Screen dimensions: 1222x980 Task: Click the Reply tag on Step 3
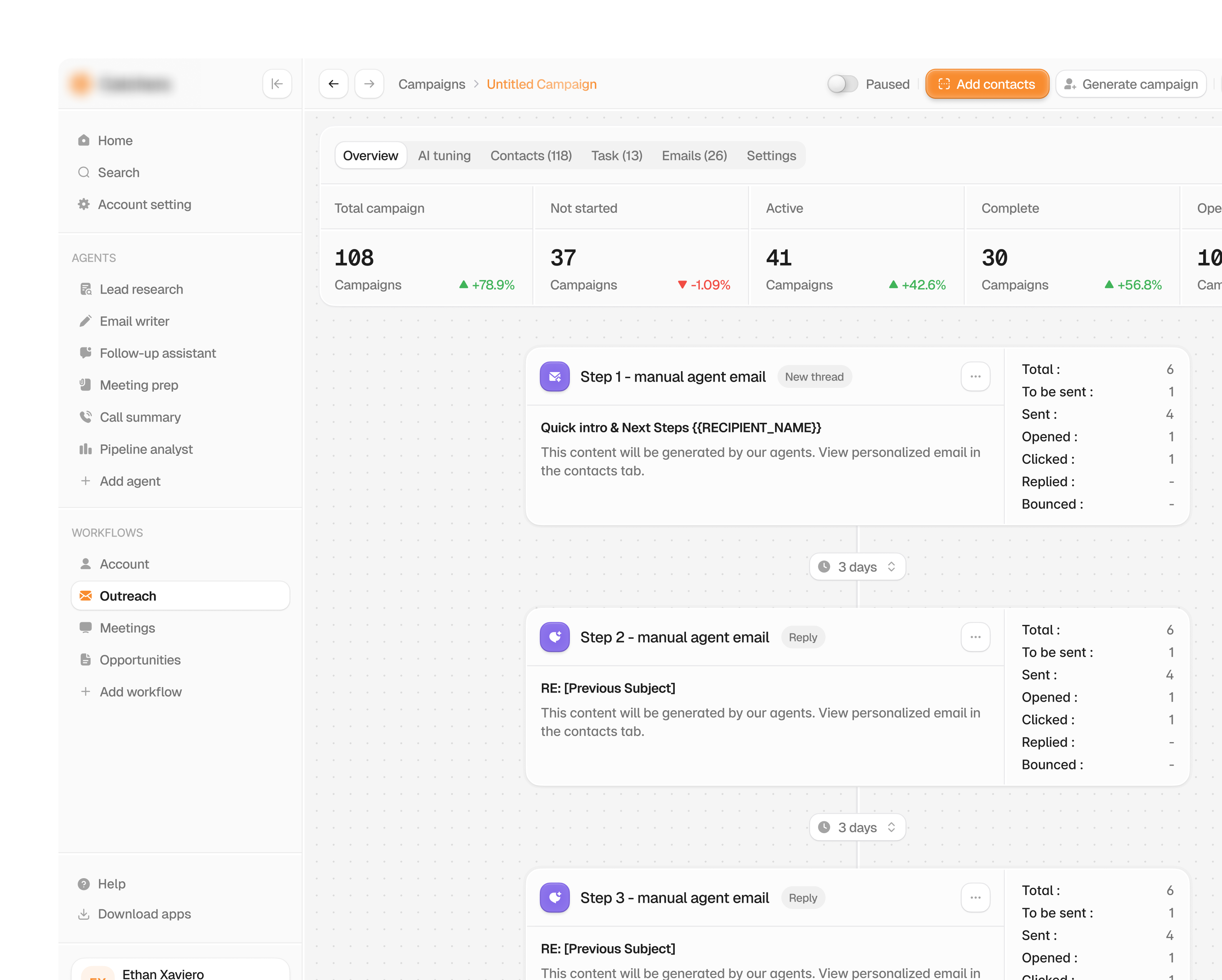click(803, 898)
